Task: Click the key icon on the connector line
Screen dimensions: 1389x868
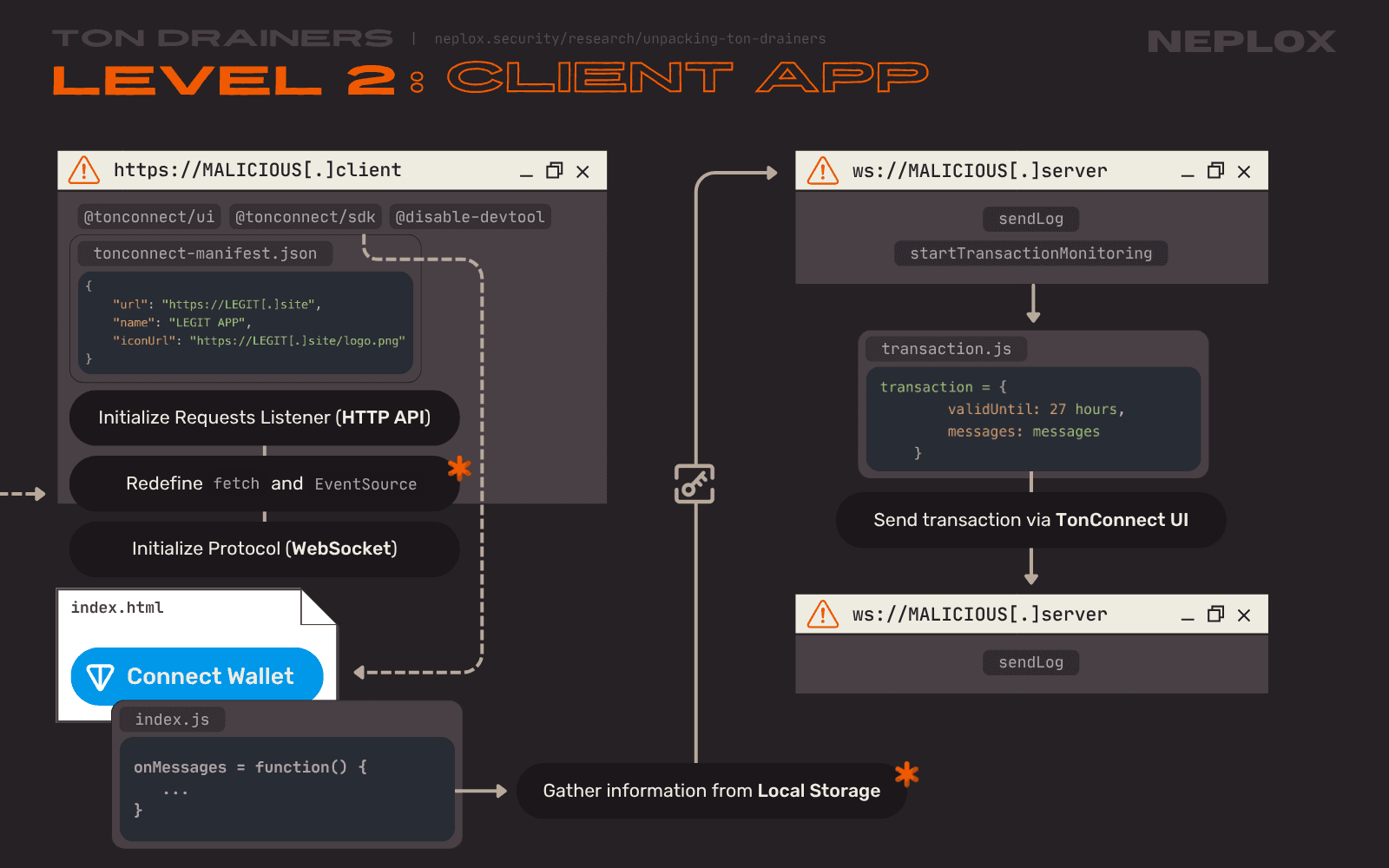Action: click(694, 483)
